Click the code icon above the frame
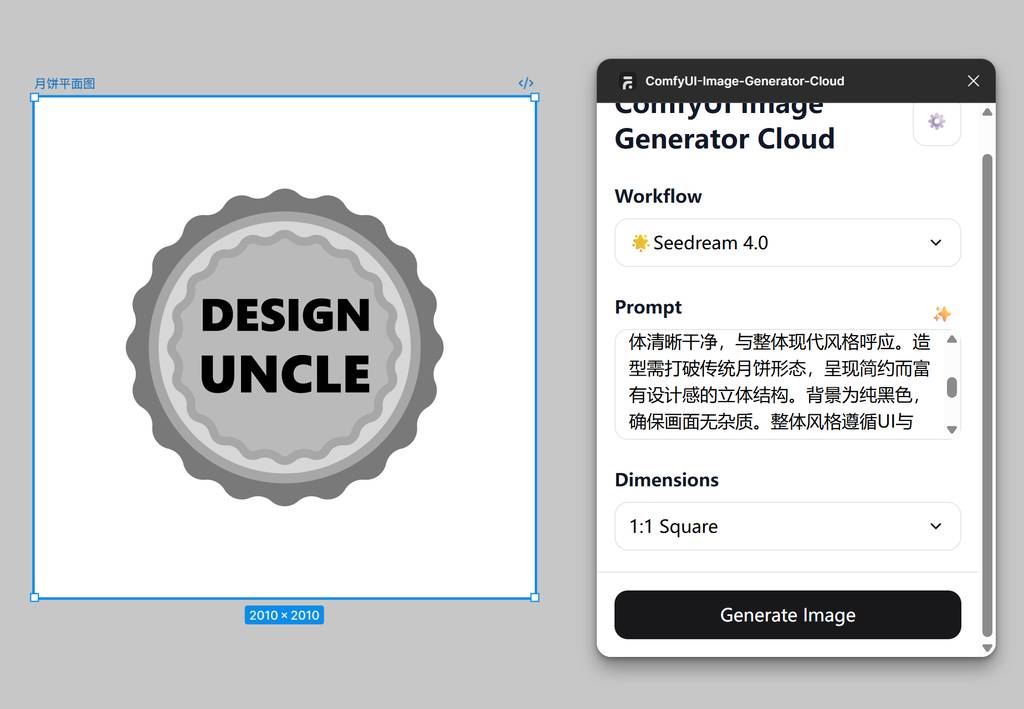The image size is (1024, 709). (x=526, y=83)
